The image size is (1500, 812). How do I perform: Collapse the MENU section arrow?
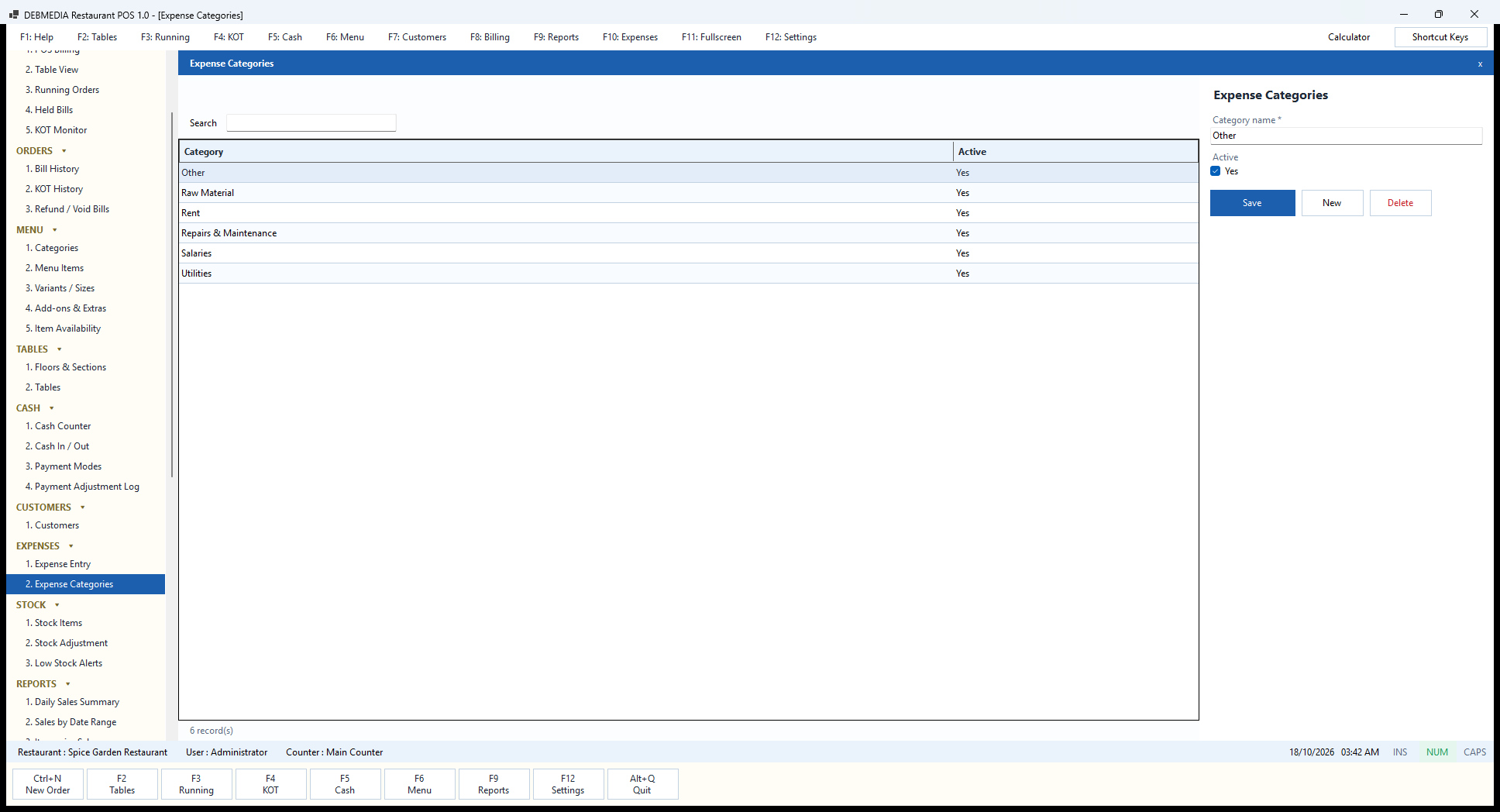(55, 230)
